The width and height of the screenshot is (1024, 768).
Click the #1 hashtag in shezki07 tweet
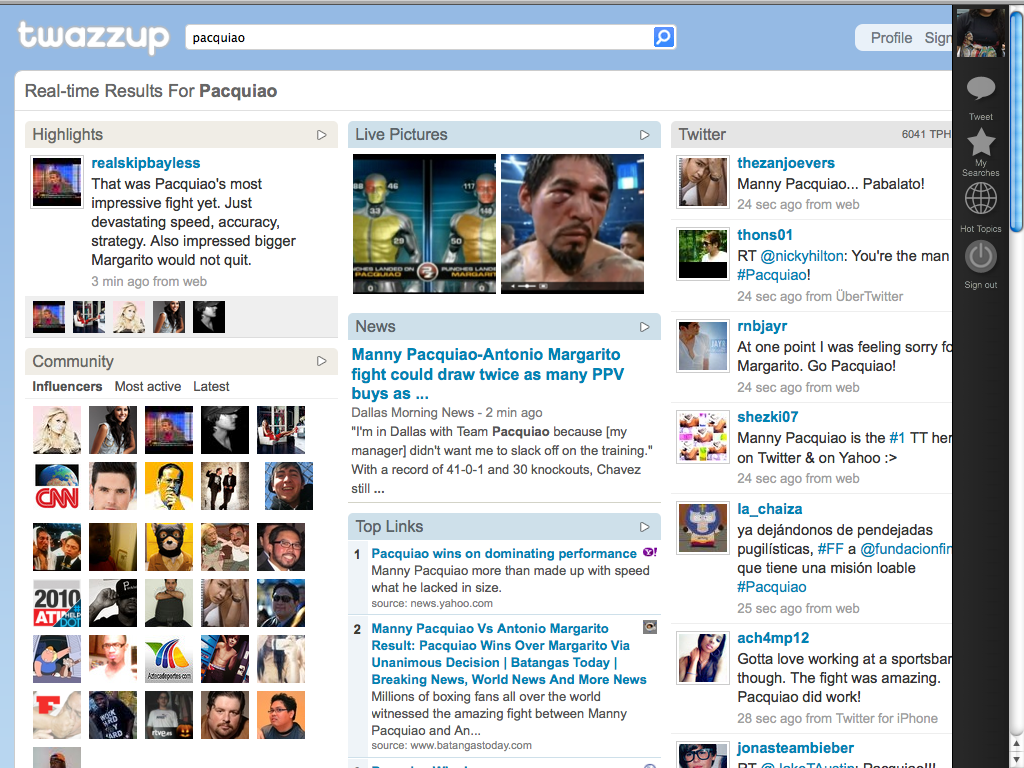coord(897,438)
